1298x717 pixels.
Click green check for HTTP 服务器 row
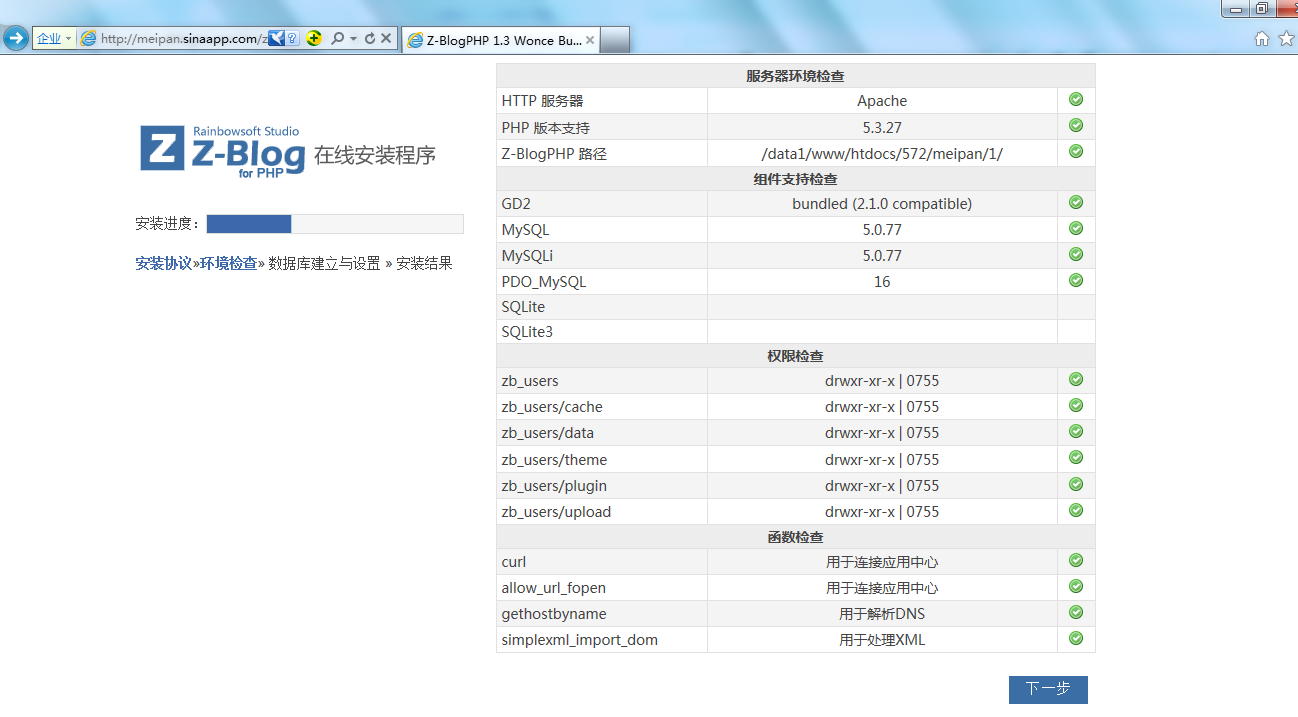point(1076,100)
